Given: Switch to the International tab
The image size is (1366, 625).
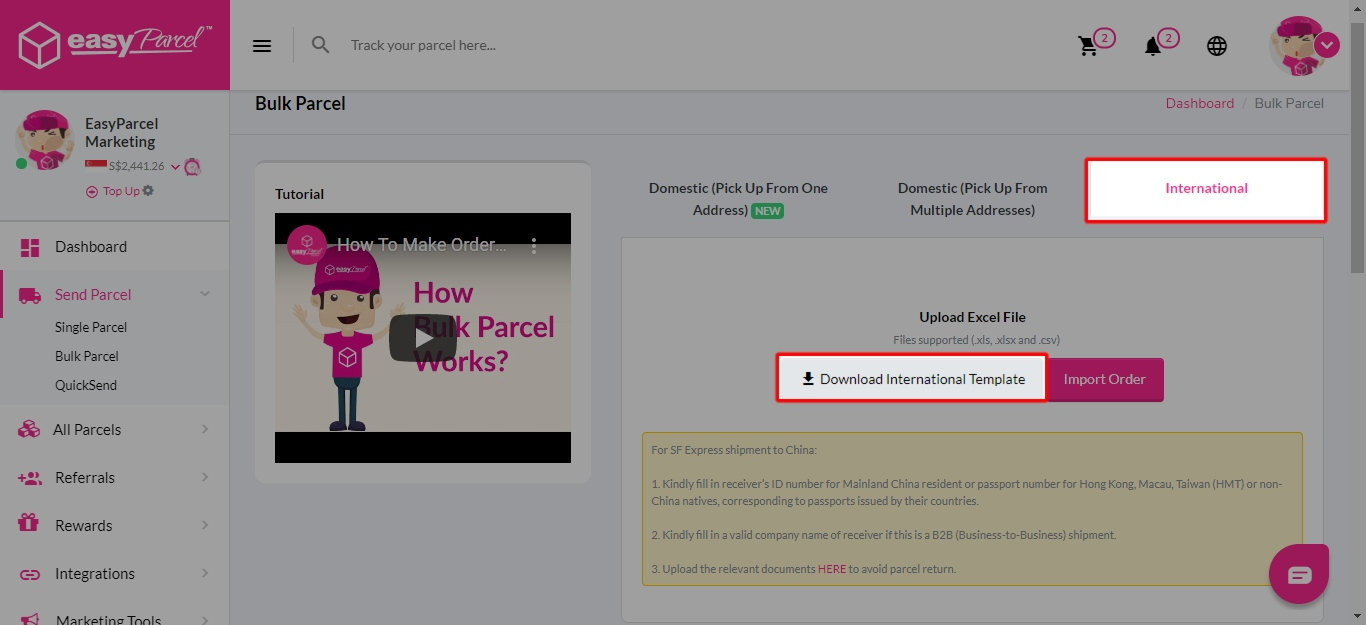Looking at the screenshot, I should 1205,188.
